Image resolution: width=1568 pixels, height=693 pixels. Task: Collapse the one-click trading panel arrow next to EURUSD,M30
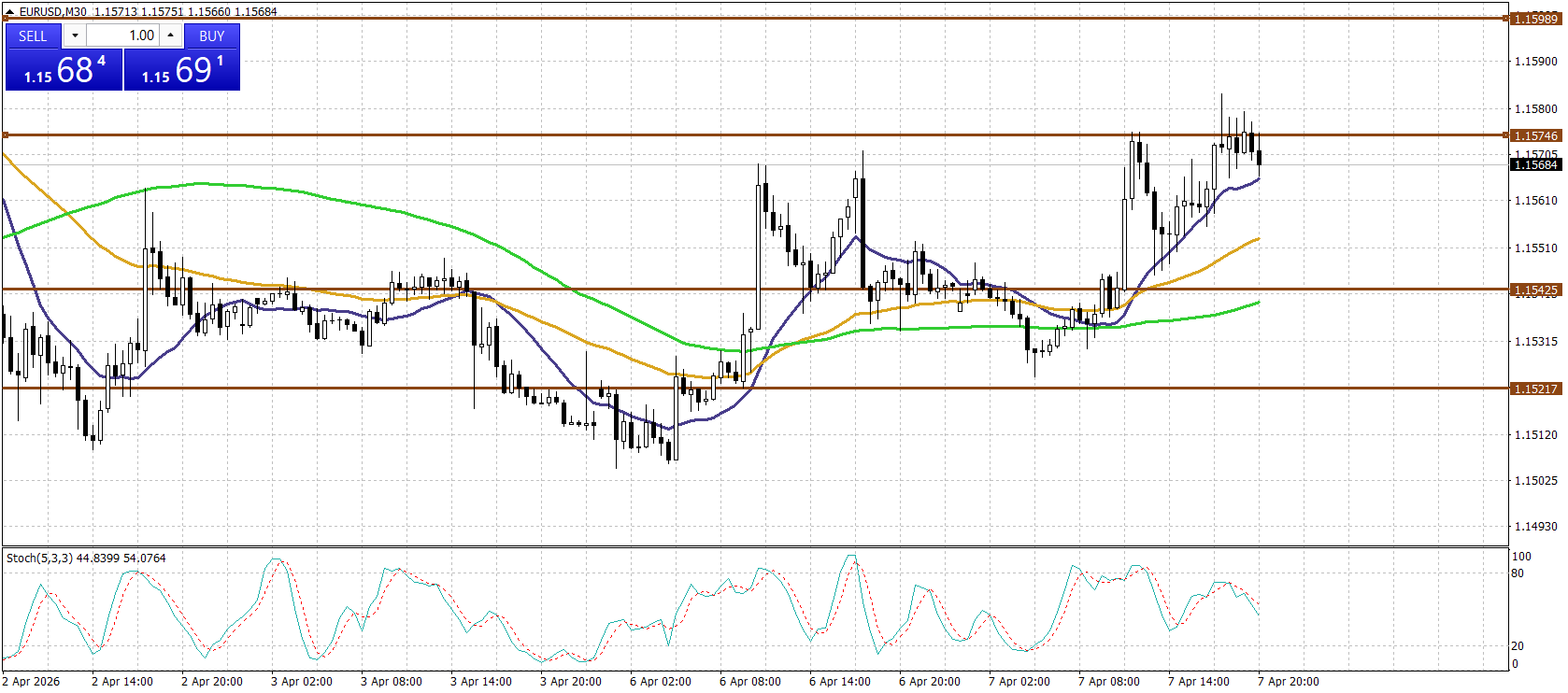point(10,12)
